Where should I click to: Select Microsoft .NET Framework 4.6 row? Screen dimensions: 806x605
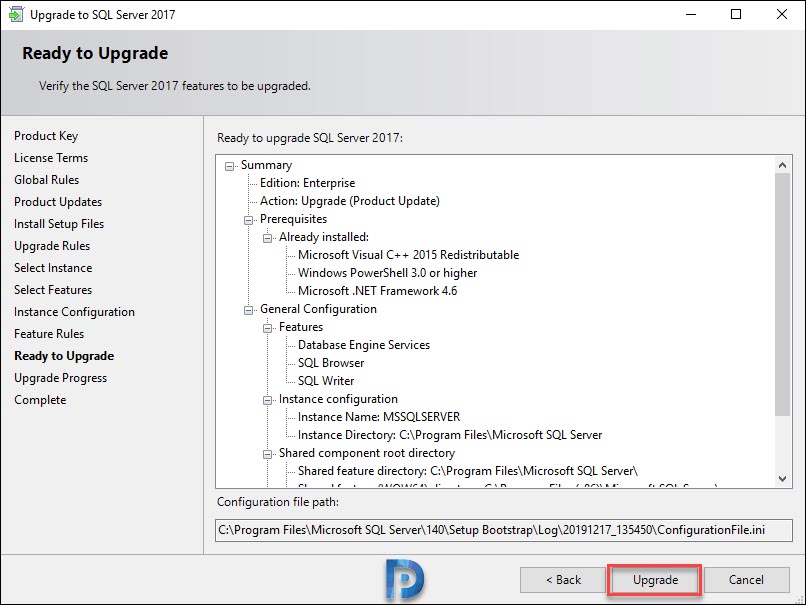pos(377,291)
